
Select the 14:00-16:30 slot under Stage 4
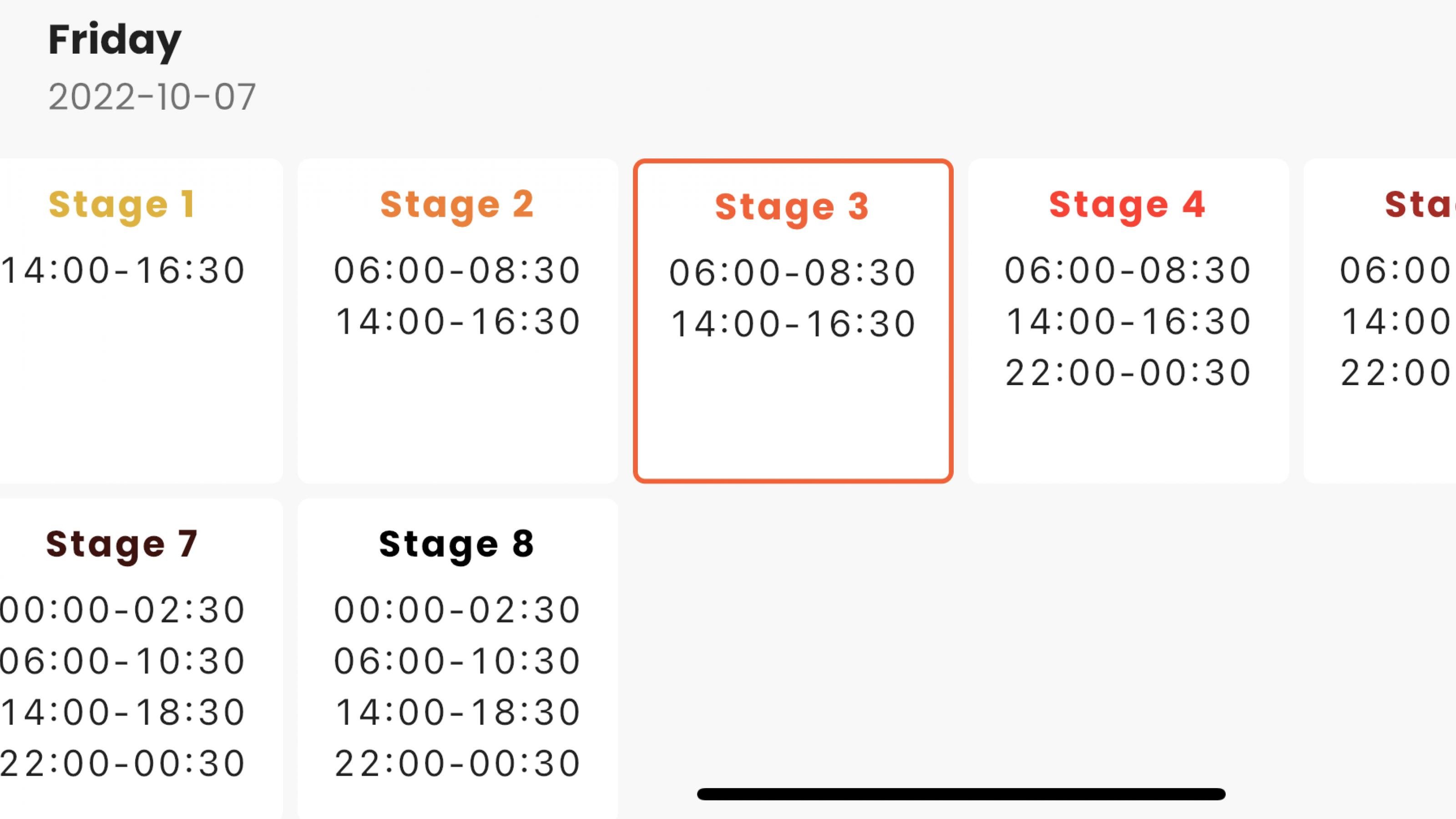point(1125,322)
